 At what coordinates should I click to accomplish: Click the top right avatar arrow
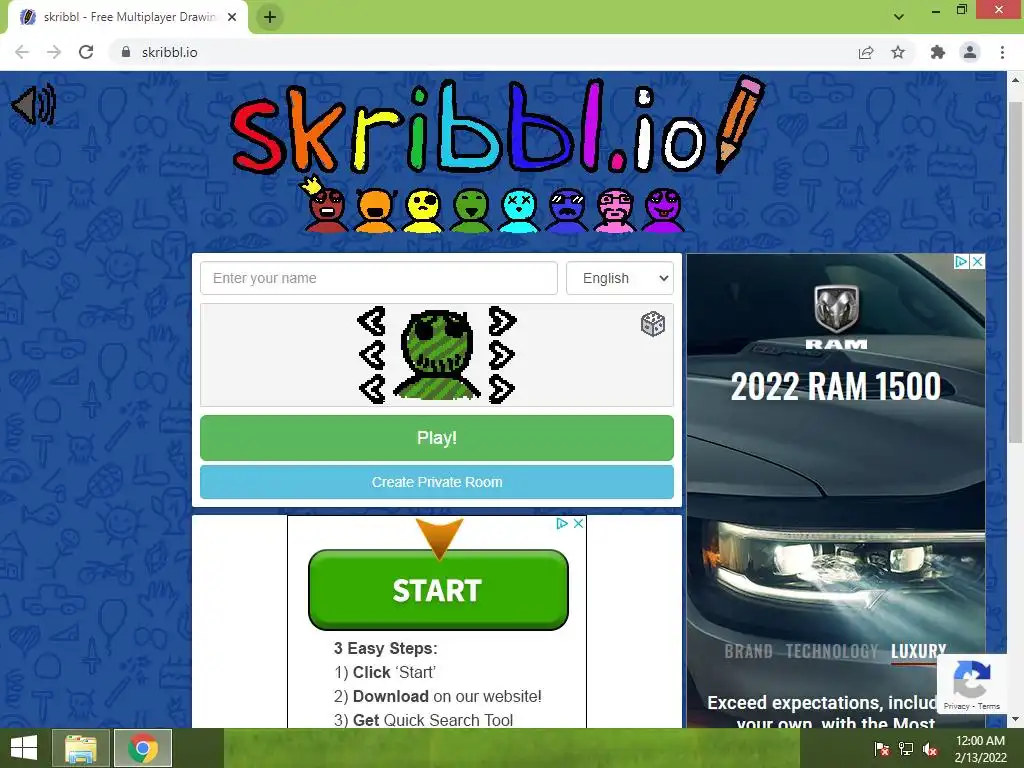click(502, 321)
